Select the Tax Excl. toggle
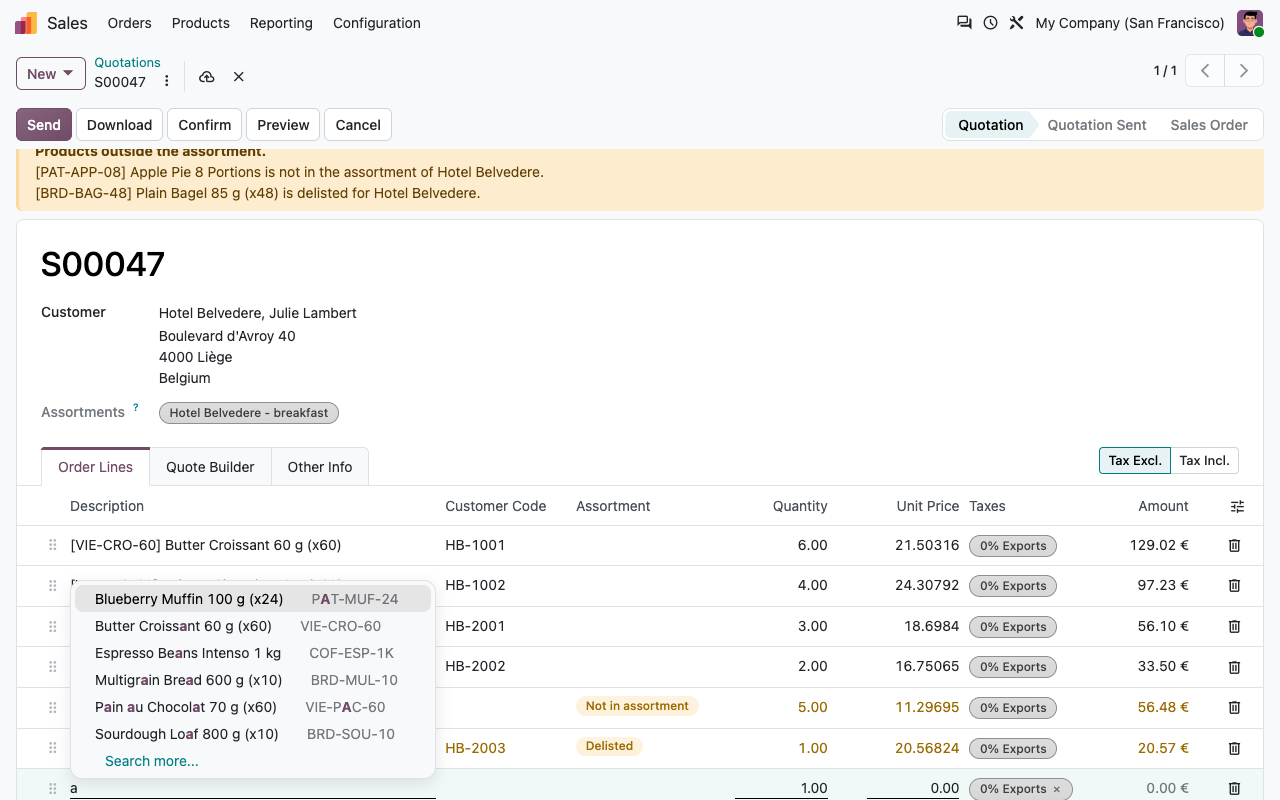1280x800 pixels. pyautogui.click(x=1135, y=460)
